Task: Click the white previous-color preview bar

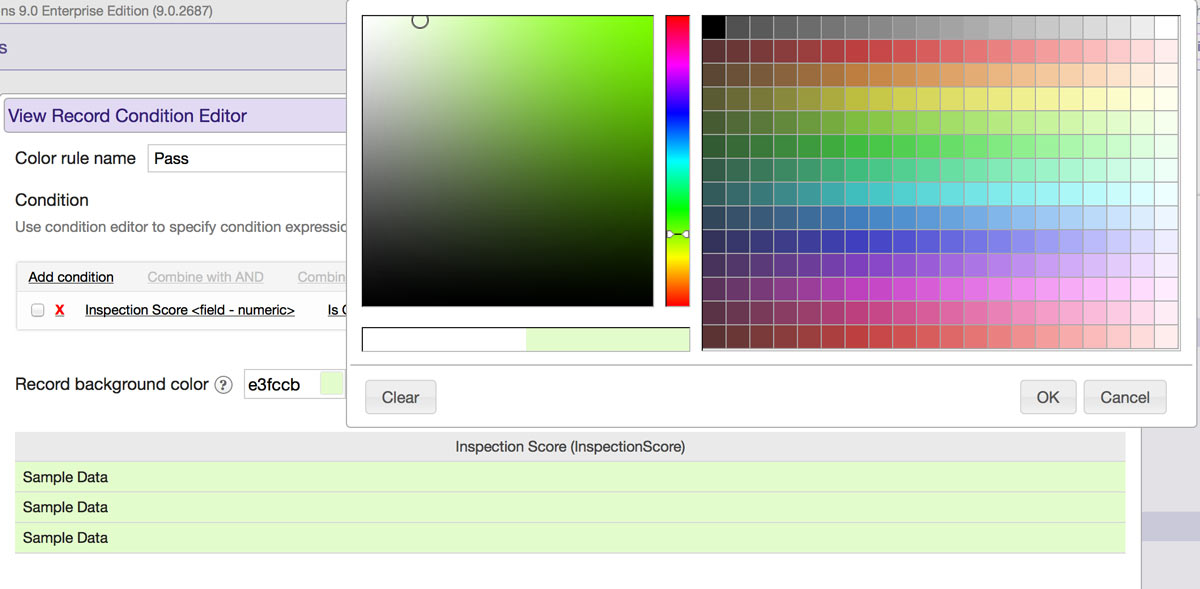Action: click(444, 340)
